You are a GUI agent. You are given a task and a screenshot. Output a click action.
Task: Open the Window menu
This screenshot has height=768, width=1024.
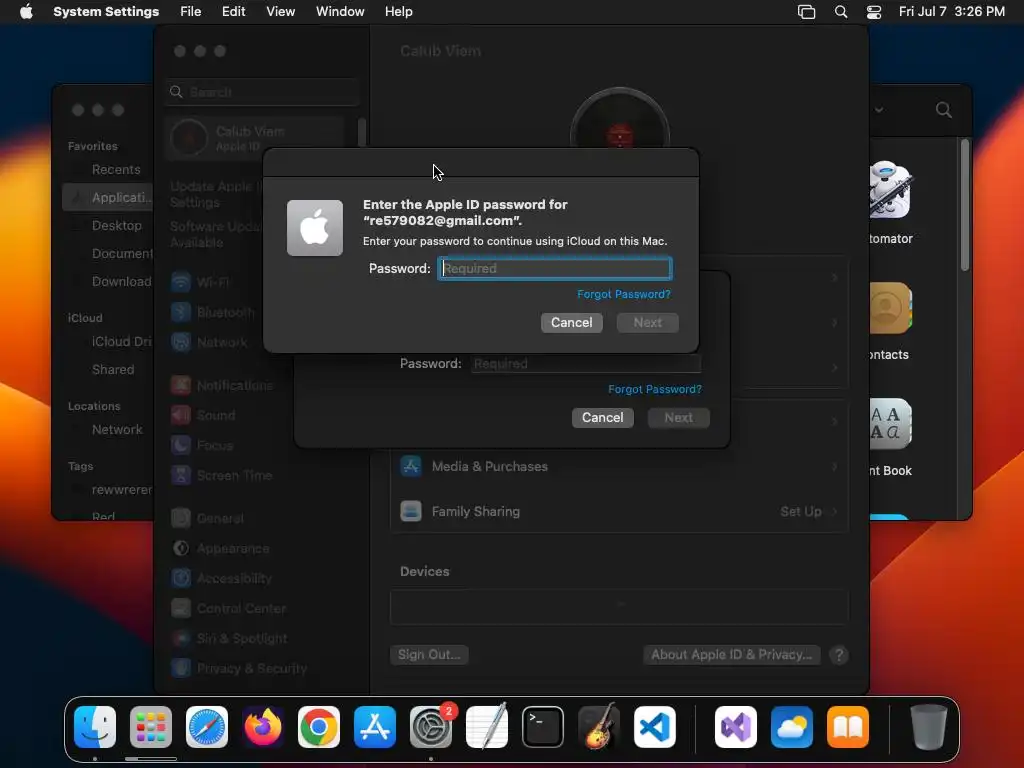pyautogui.click(x=340, y=12)
